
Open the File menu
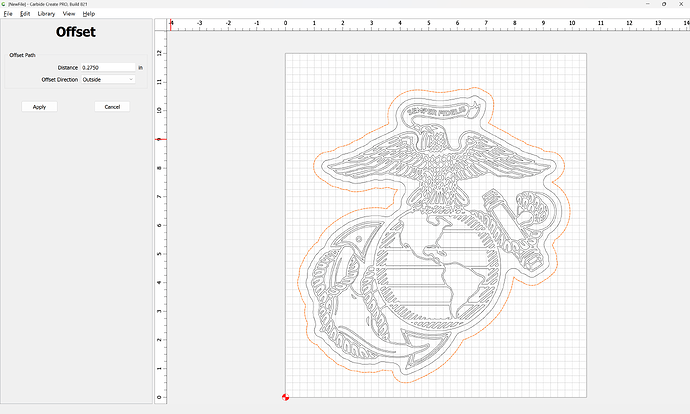[x=8, y=14]
